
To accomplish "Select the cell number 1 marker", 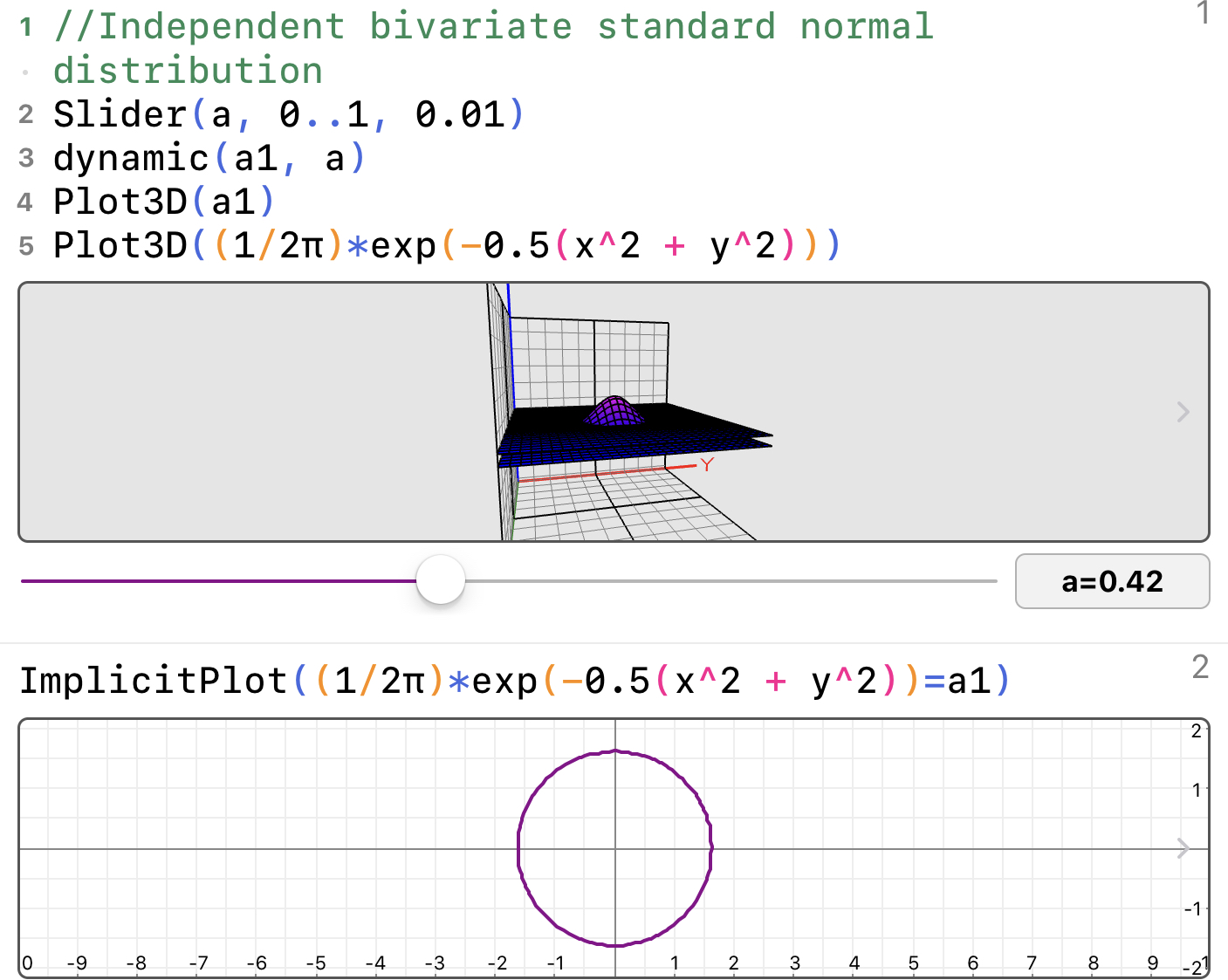I will click(1203, 14).
